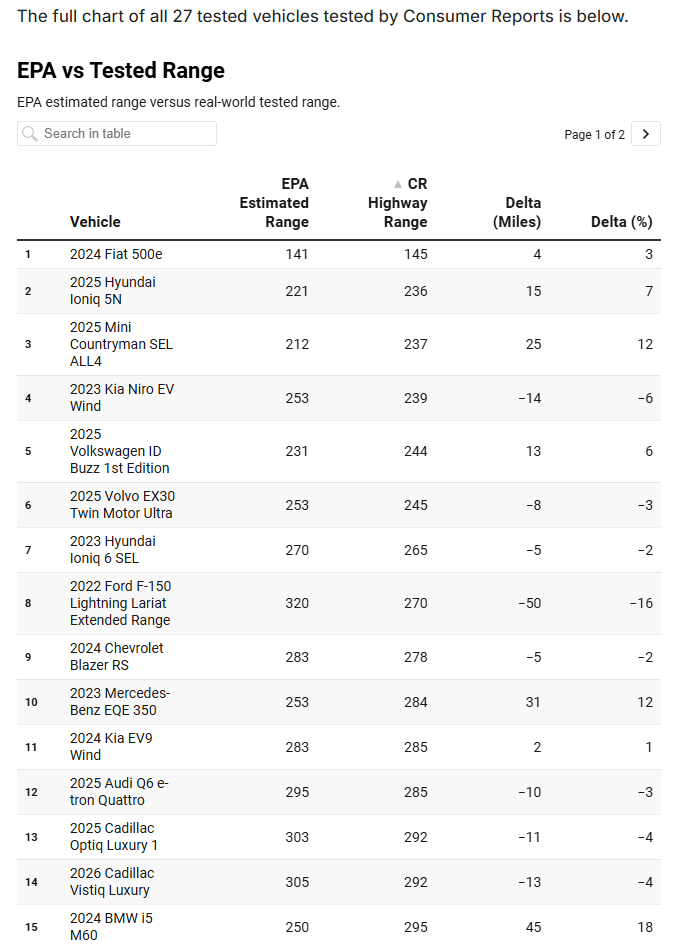Screen dimensions: 678x945
Task: Click the 2023 Mercedes-Benz EQE 350 cell
Action: 119,702
